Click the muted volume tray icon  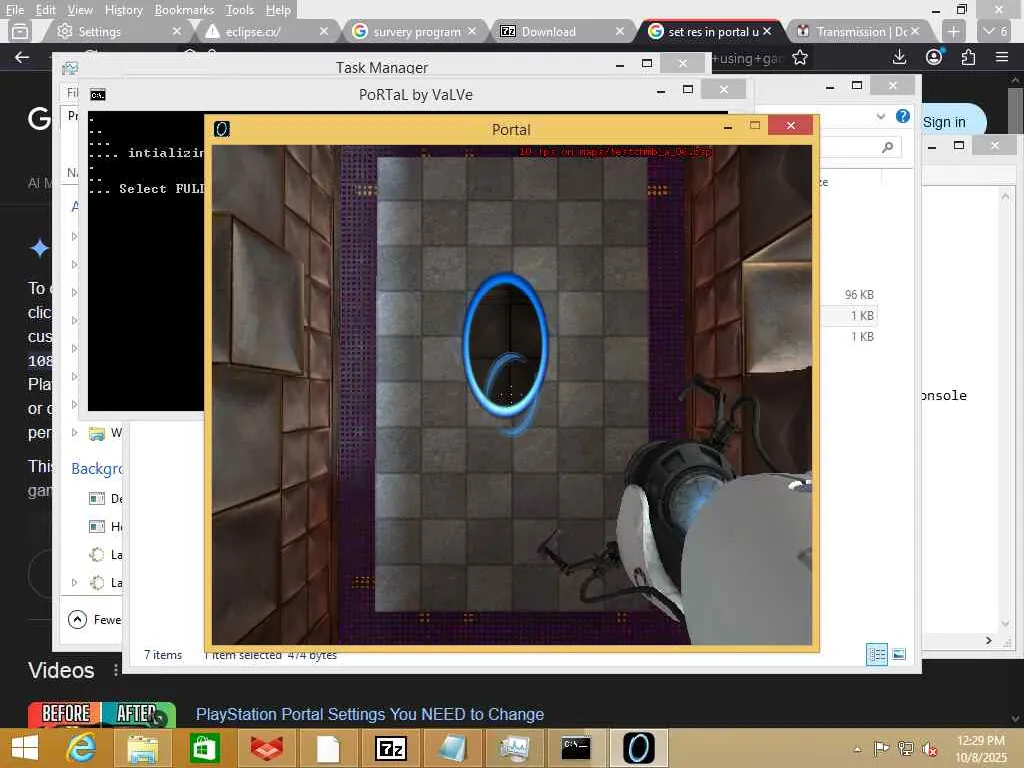[929, 749]
